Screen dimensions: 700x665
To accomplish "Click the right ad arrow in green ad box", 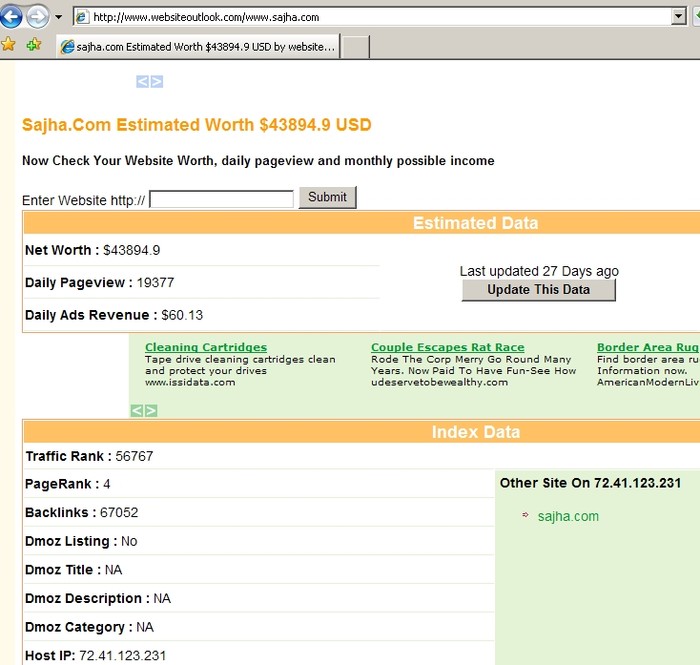I will point(151,410).
